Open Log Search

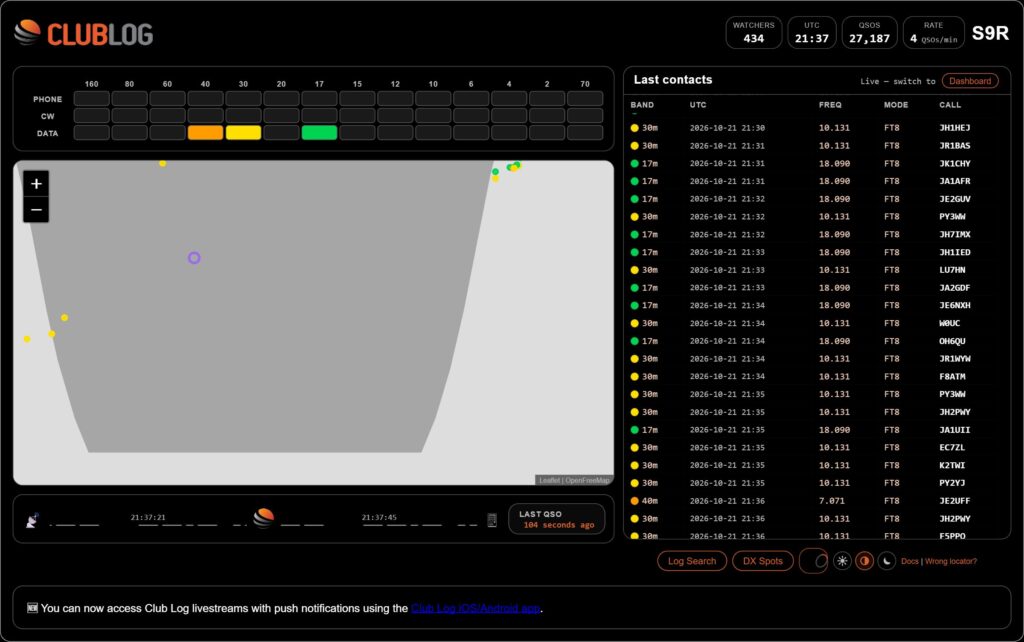coord(692,561)
